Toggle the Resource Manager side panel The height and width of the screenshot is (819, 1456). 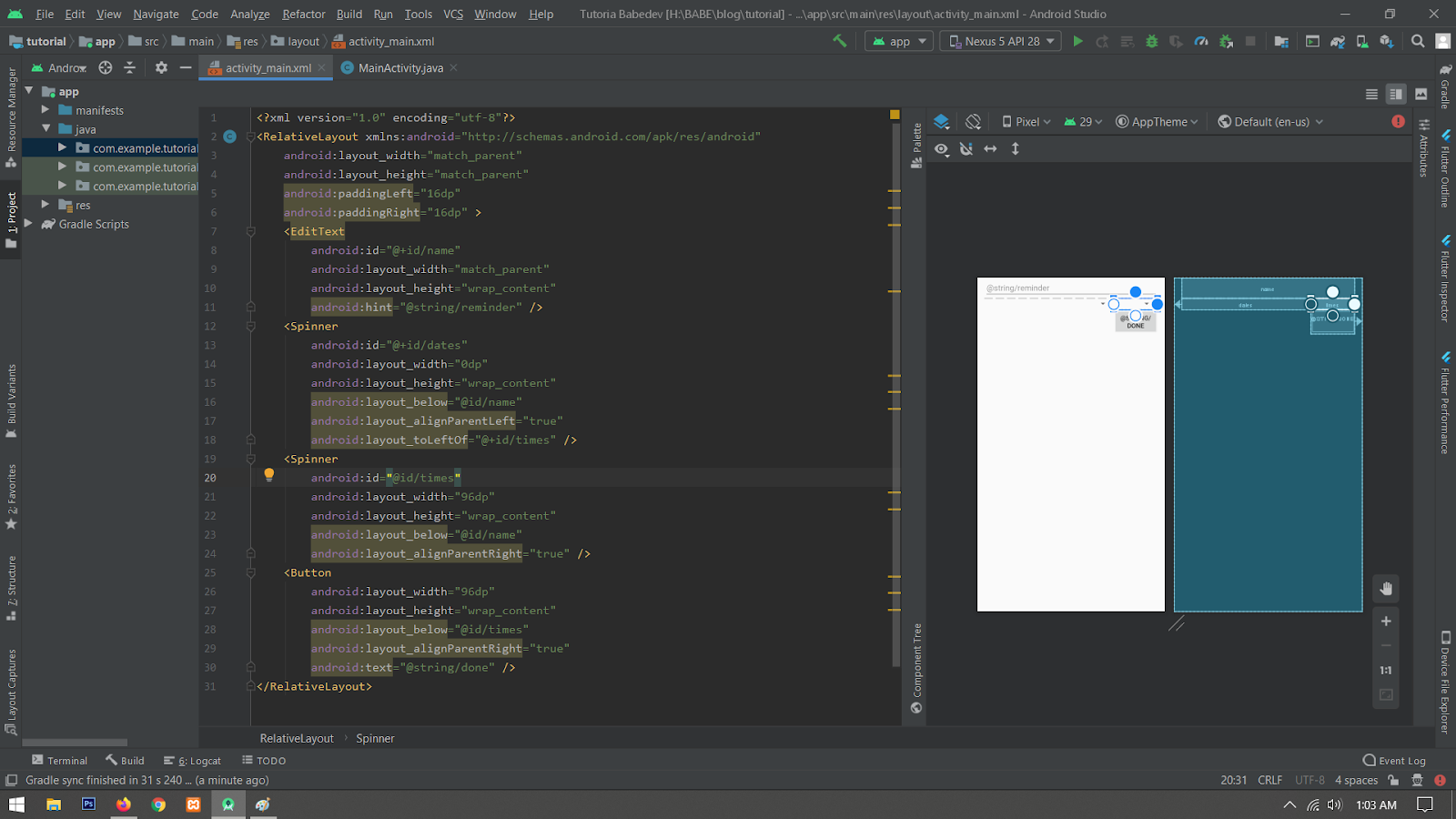pyautogui.click(x=11, y=116)
